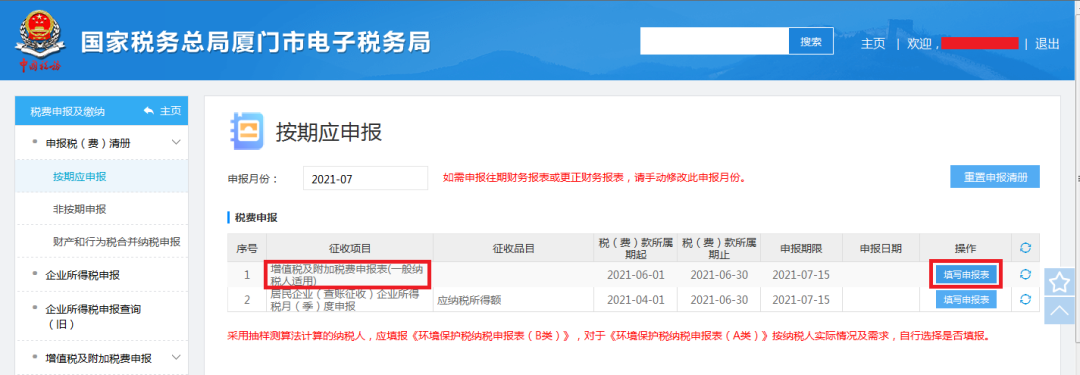Click the 序号 column header
Screen dimensions: 1080x375
point(247,248)
